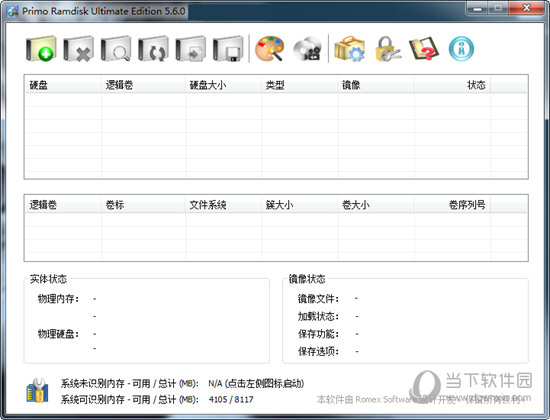Click the 类型 column header
This screenshot has height=420, width=550.
coord(300,85)
